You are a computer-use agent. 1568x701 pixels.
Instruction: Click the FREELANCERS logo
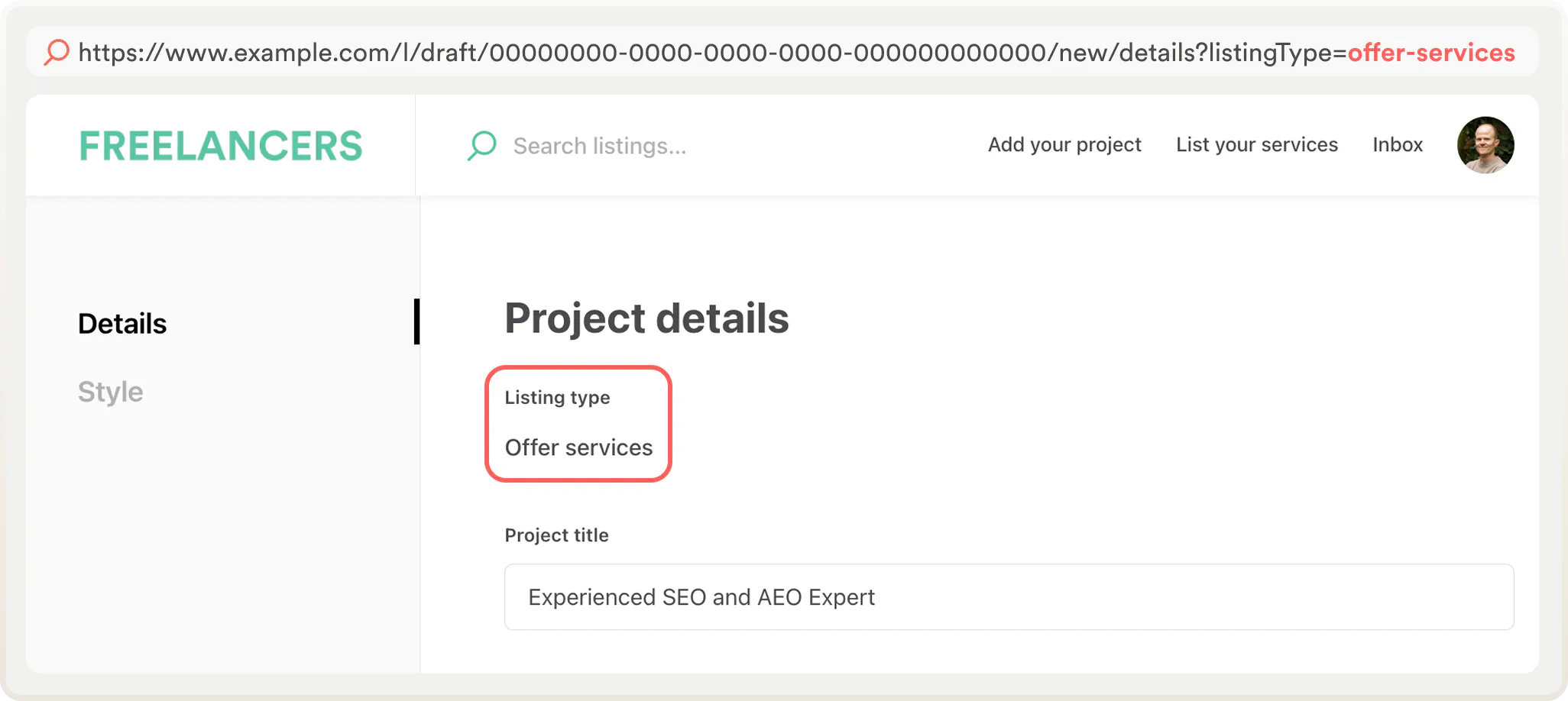click(x=221, y=146)
